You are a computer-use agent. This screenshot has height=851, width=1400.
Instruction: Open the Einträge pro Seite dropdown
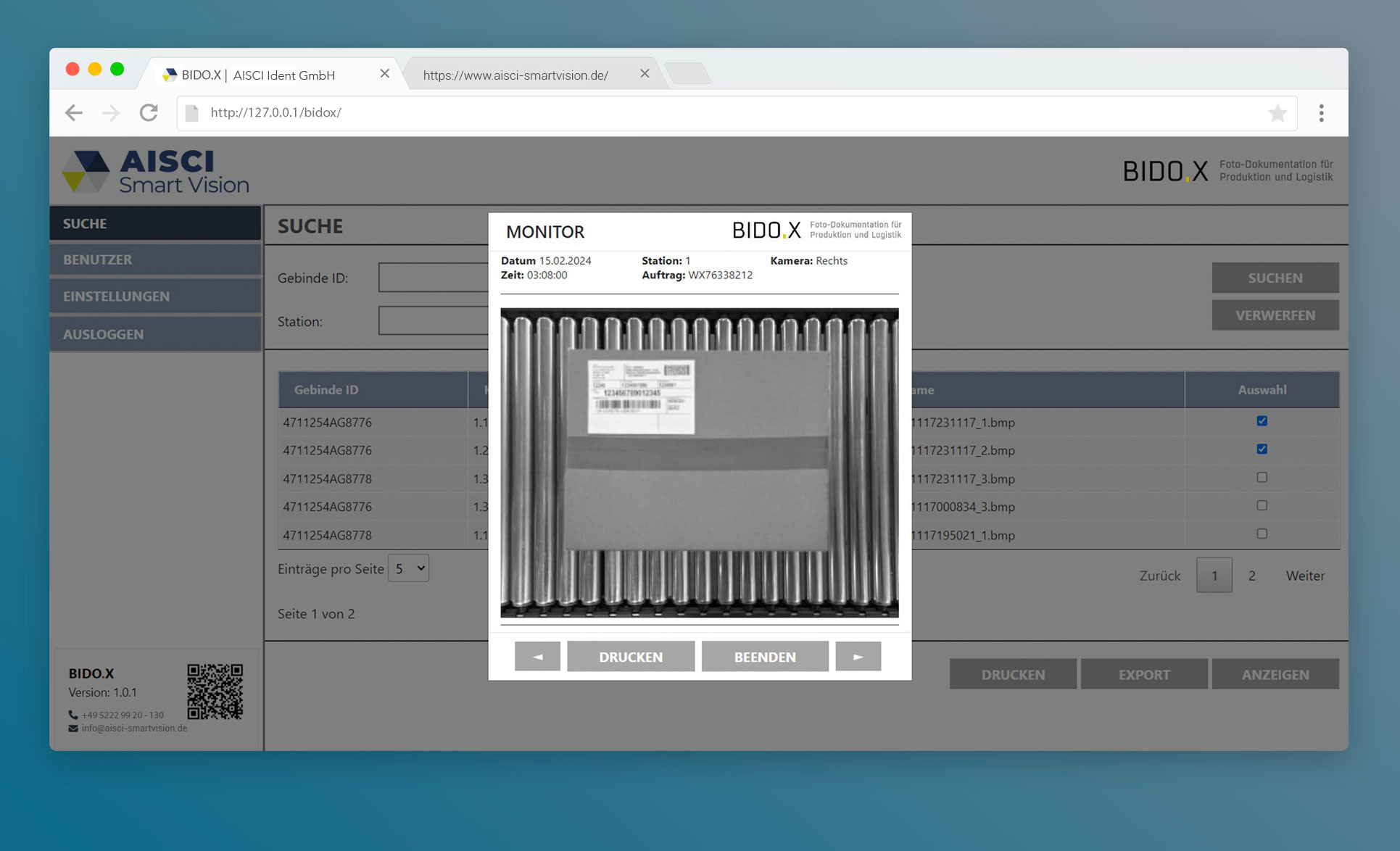[408, 569]
